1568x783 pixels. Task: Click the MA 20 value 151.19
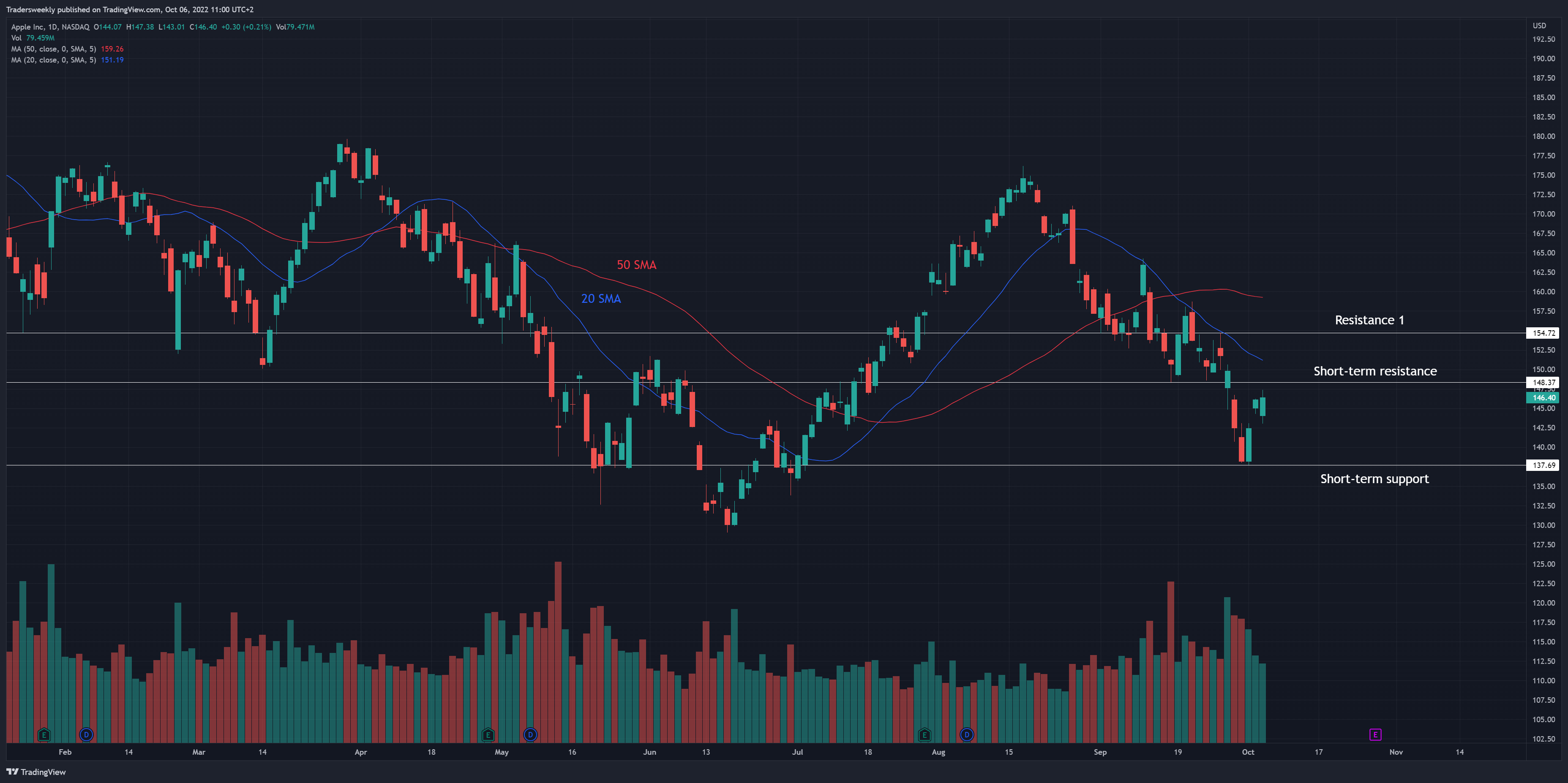(x=112, y=60)
